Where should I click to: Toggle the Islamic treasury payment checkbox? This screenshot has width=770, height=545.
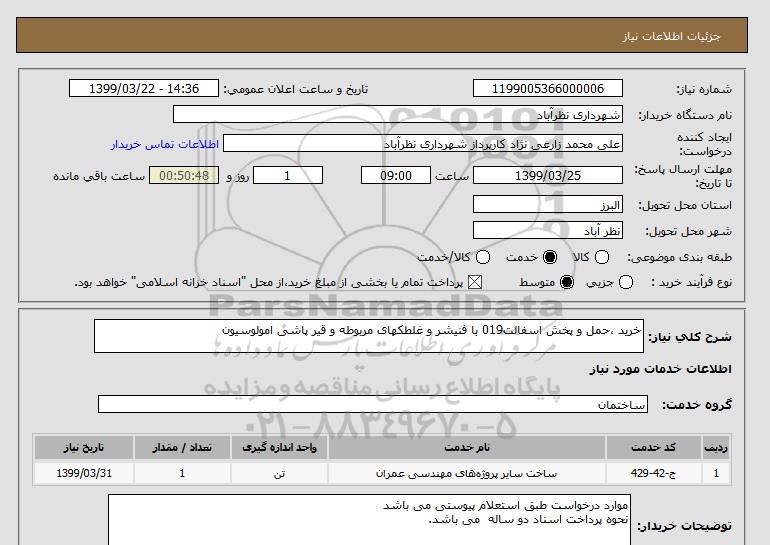pos(474,282)
